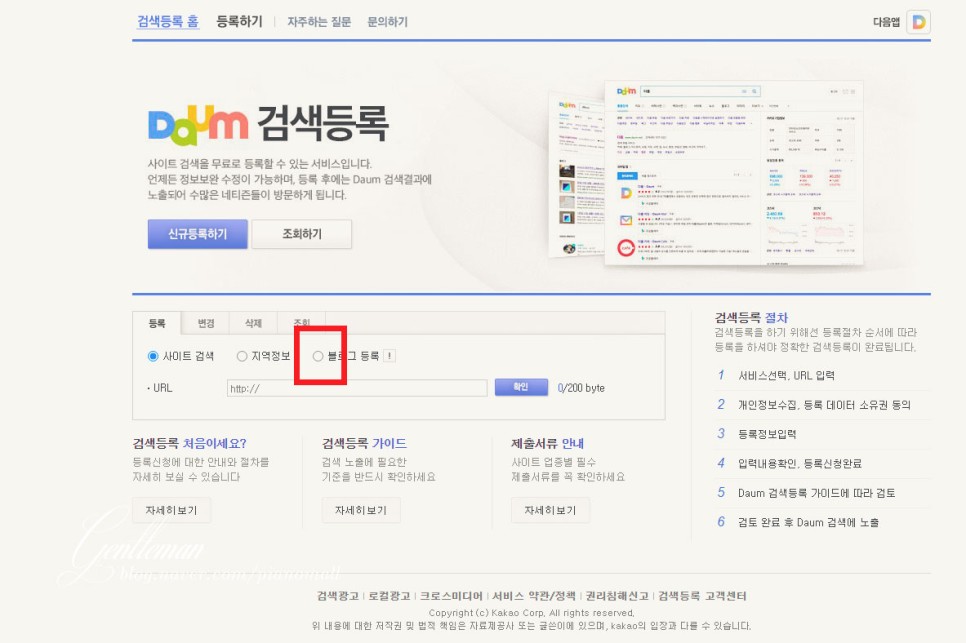Screen dimensions: 966x643
Task: Click the exclamation info icon beside 블로그 등록
Action: pyautogui.click(x=389, y=356)
